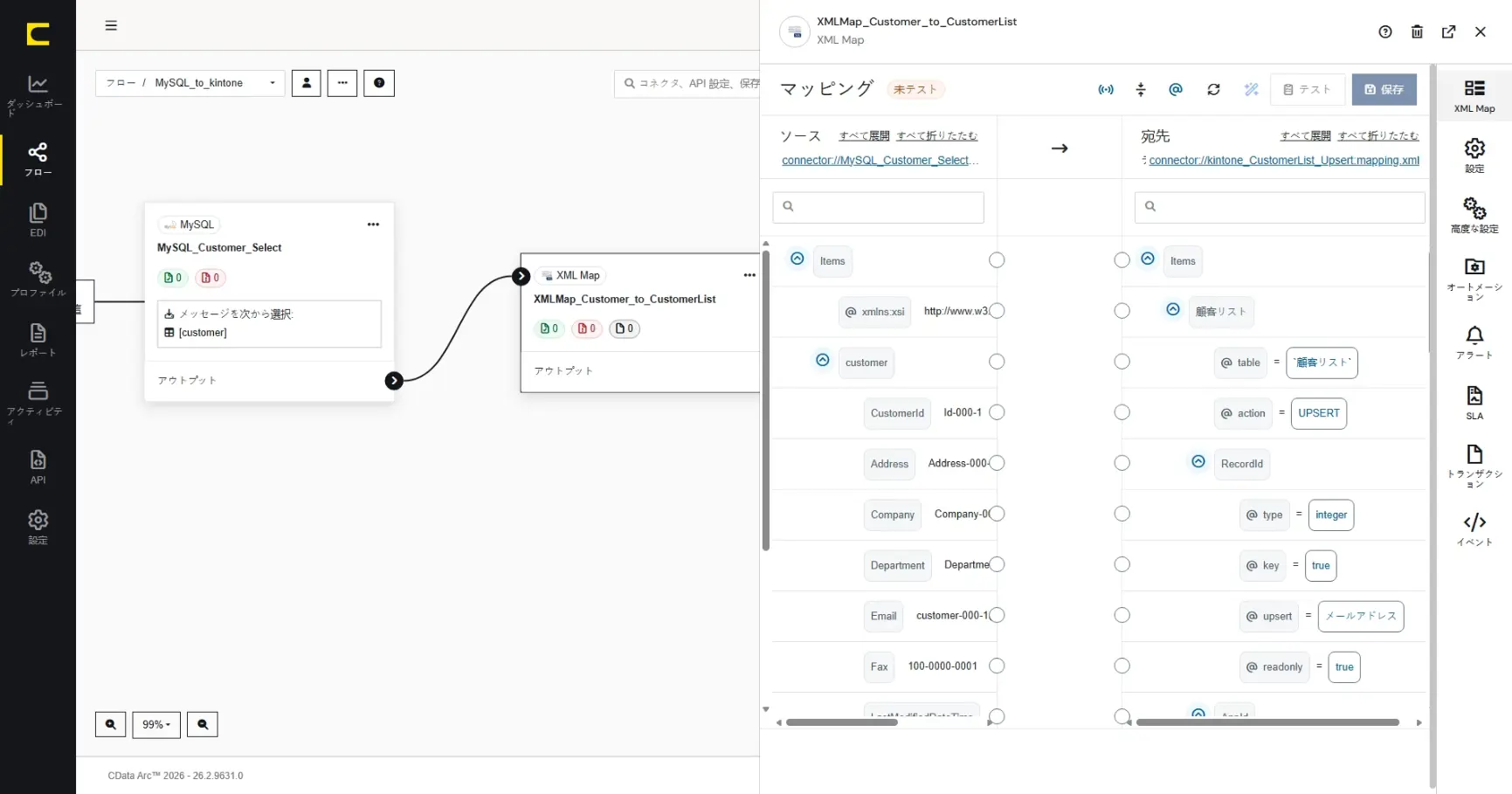Open the connector://MySQL_Customer_Select source link
This screenshot has height=794, width=1512.
(880, 161)
